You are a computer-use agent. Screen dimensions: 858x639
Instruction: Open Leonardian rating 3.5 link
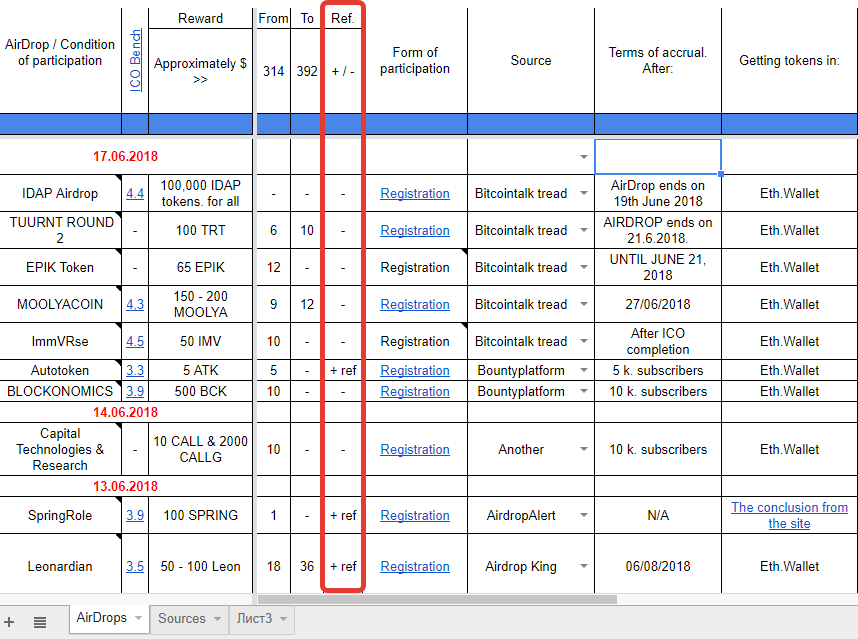(135, 566)
